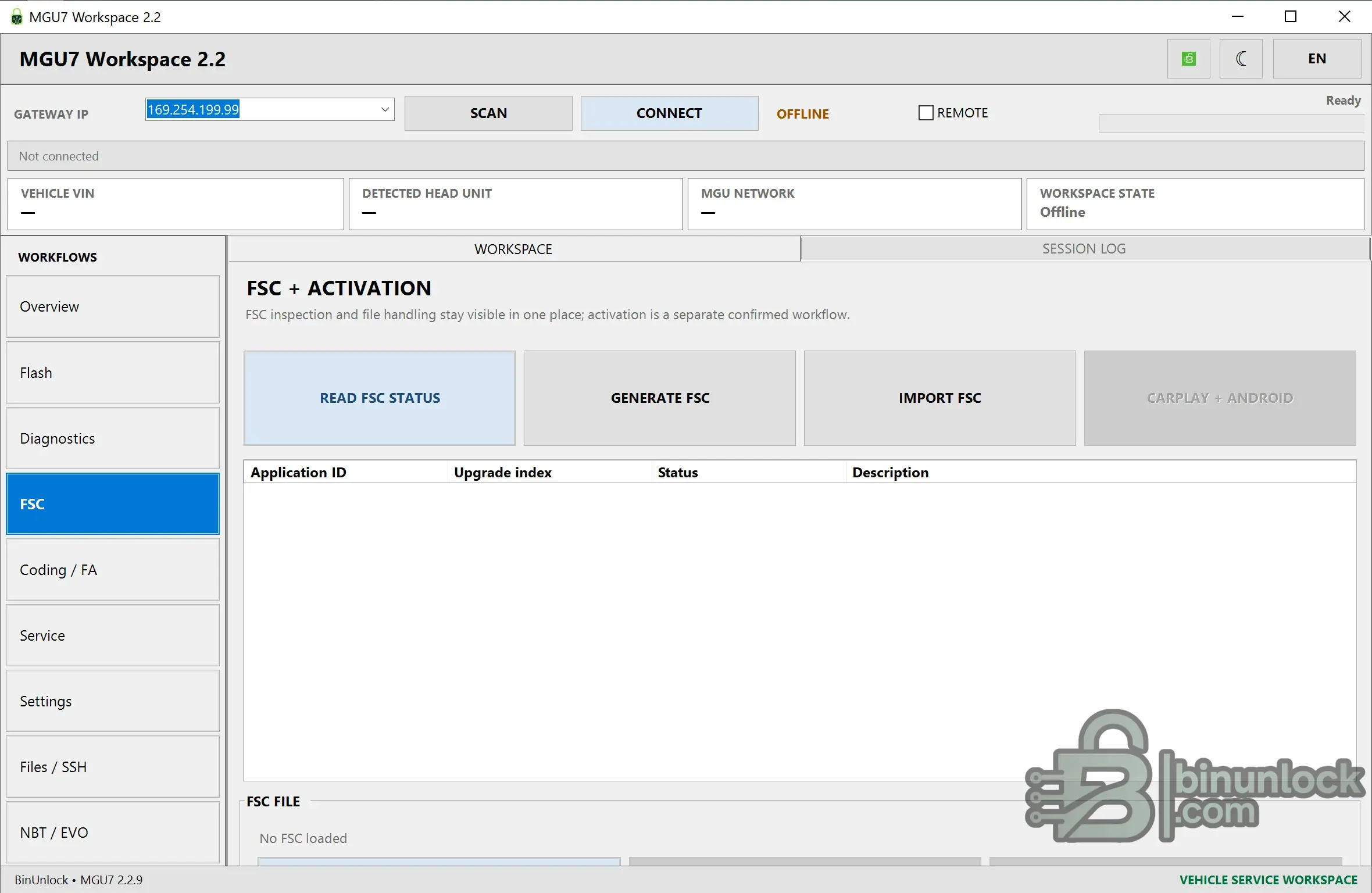The height and width of the screenshot is (893, 1372).
Task: Click the progress bar under Ready
Action: coord(1231,123)
